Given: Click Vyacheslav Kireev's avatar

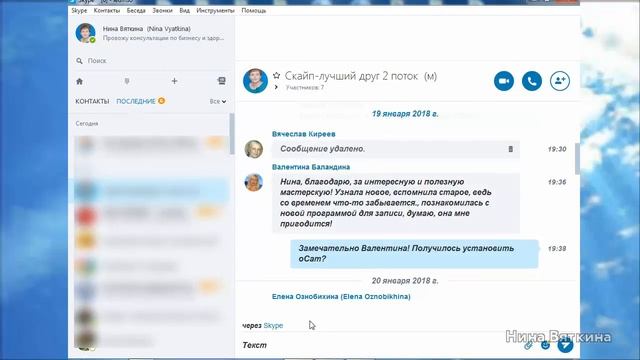Looking at the screenshot, I should coord(253,149).
